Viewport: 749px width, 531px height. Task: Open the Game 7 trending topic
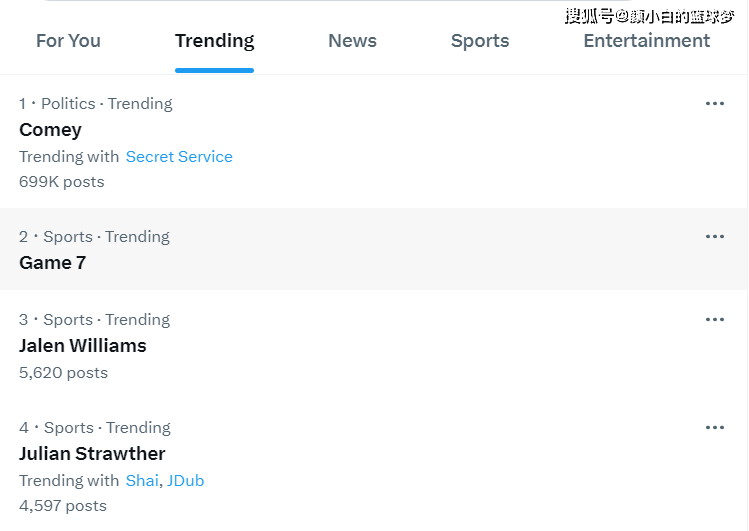click(53, 263)
